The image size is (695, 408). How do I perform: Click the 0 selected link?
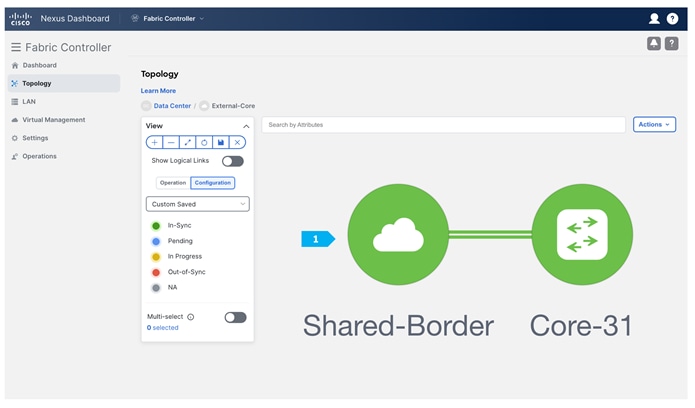tap(163, 328)
